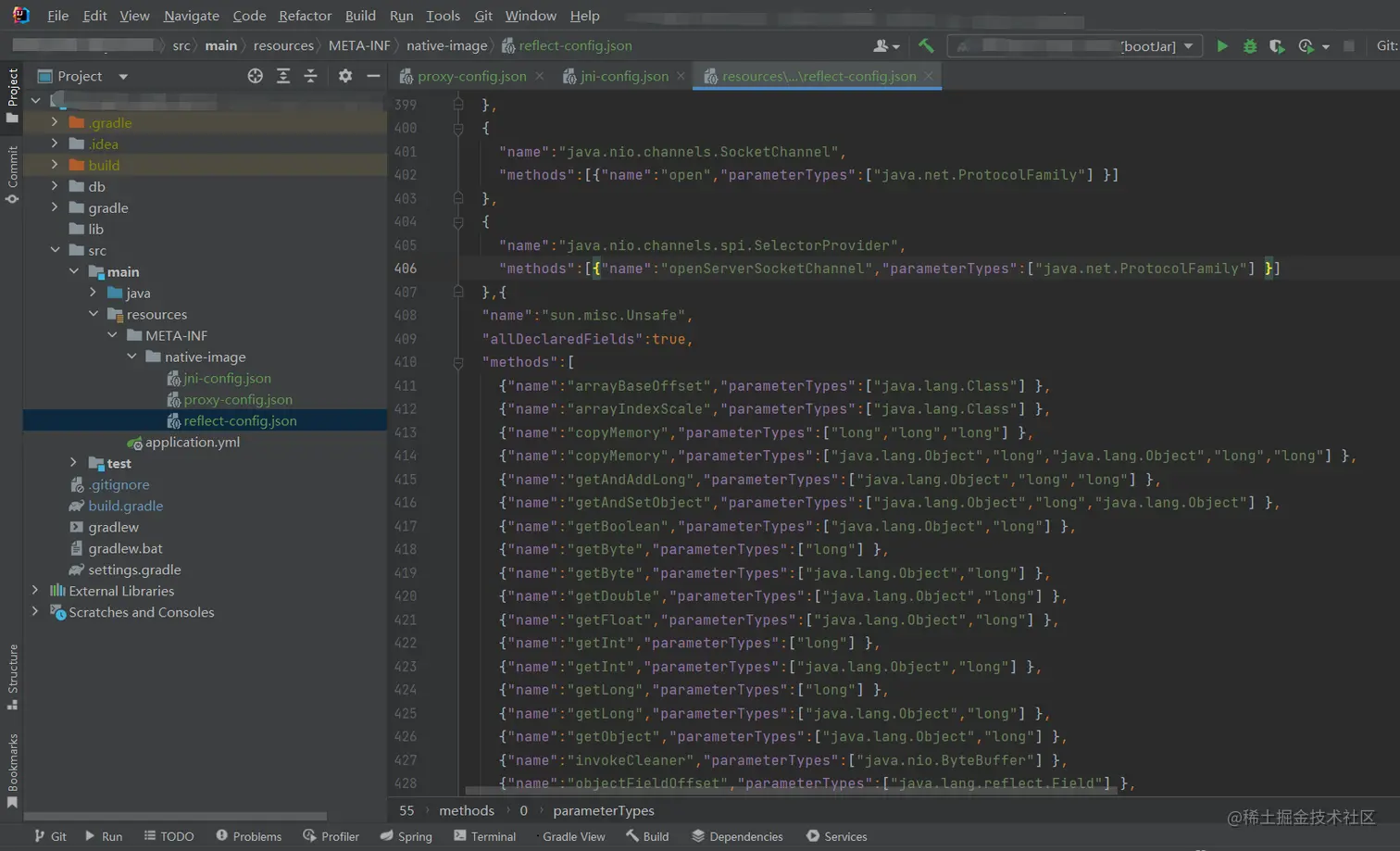Expand the .gradle folder
The width and height of the screenshot is (1400, 851).
[x=55, y=122]
